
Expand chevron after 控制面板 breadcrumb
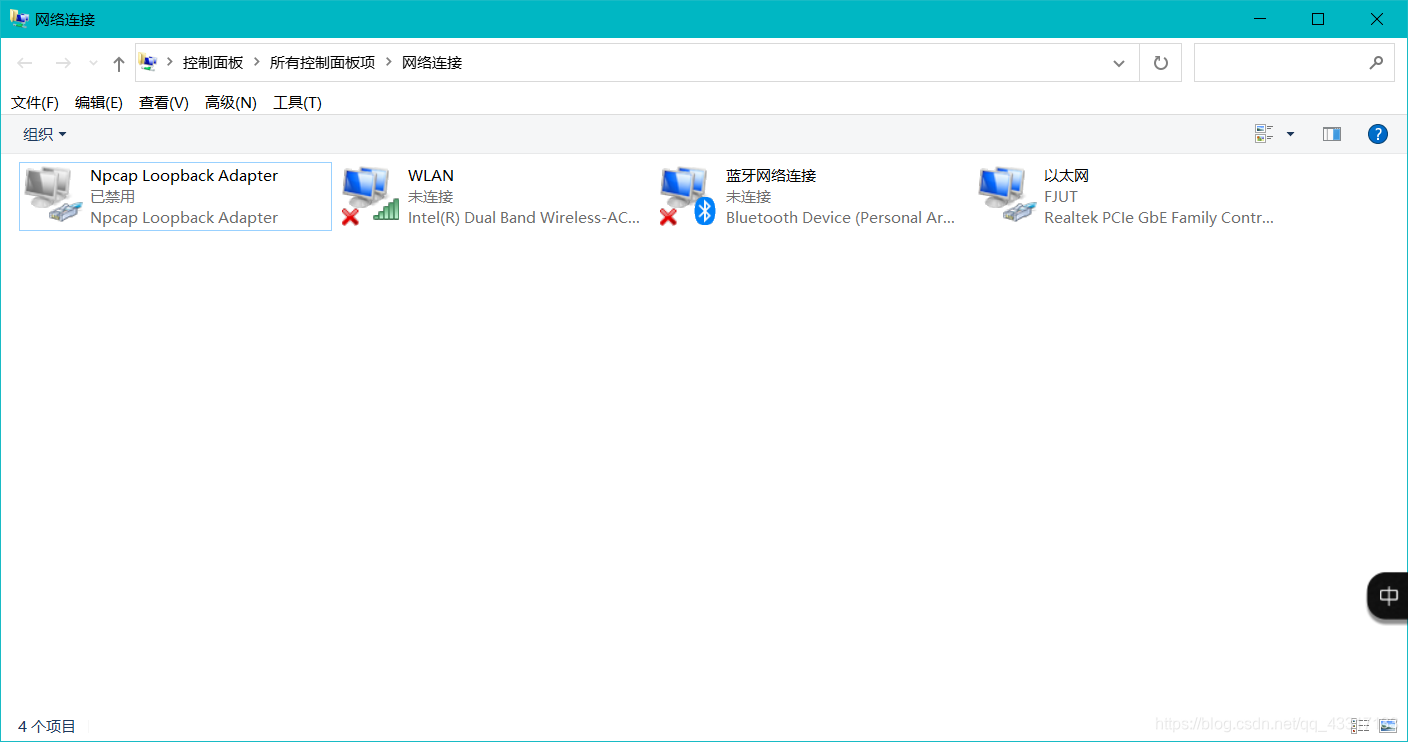257,62
